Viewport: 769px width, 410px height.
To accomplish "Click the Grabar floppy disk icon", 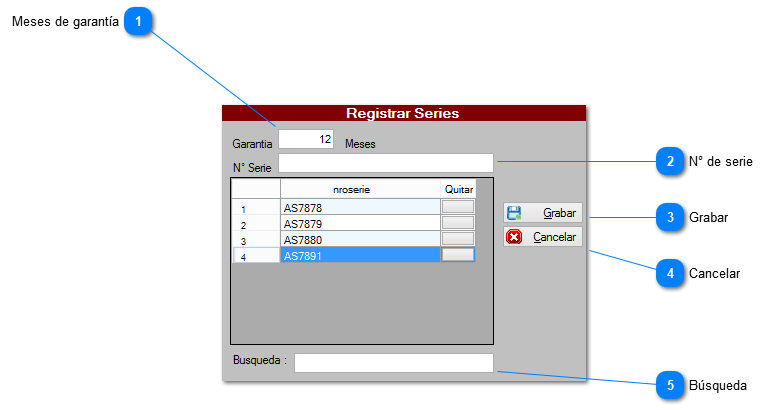I will point(514,213).
